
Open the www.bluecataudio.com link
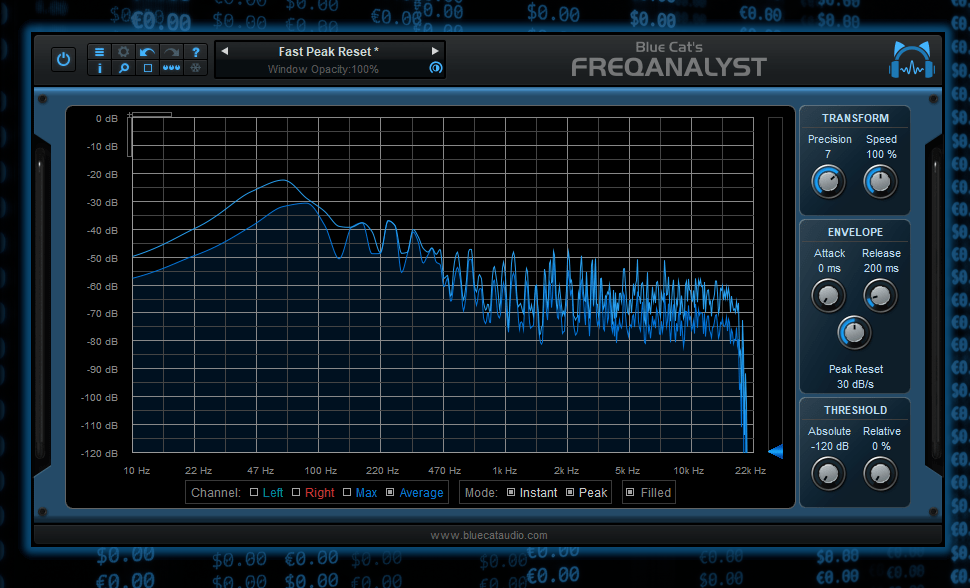pos(489,535)
